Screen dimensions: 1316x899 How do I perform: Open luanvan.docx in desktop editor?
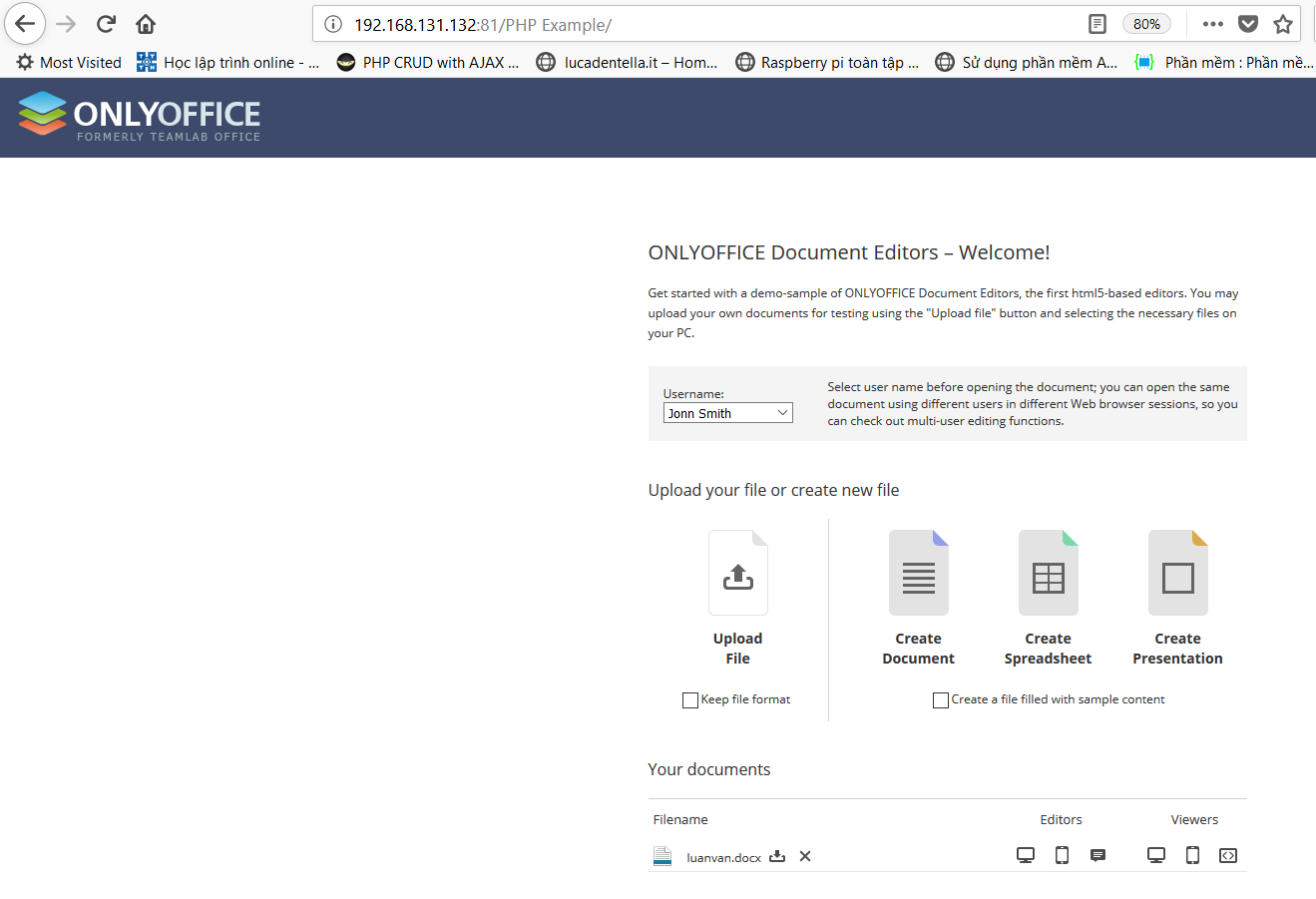[x=1026, y=855]
